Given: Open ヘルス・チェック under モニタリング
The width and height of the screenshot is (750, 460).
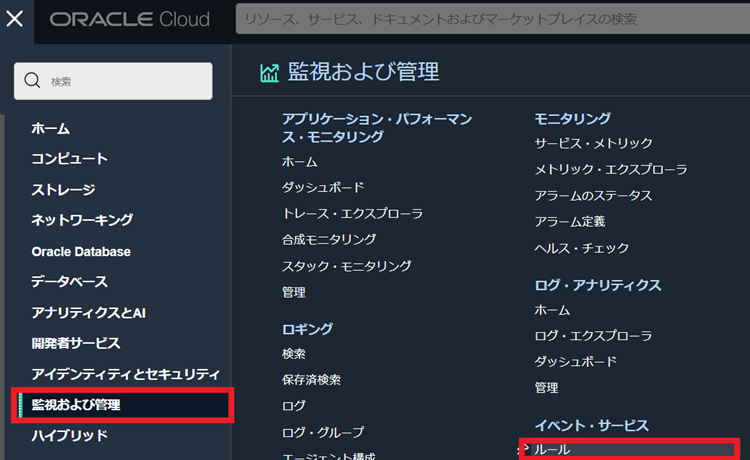Looking at the screenshot, I should (581, 248).
